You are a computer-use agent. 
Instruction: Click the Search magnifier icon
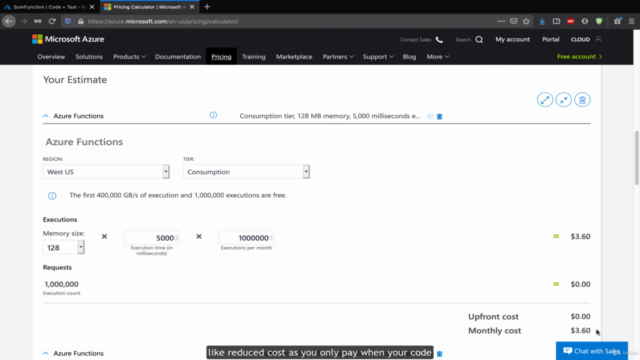pyautogui.click(x=479, y=40)
